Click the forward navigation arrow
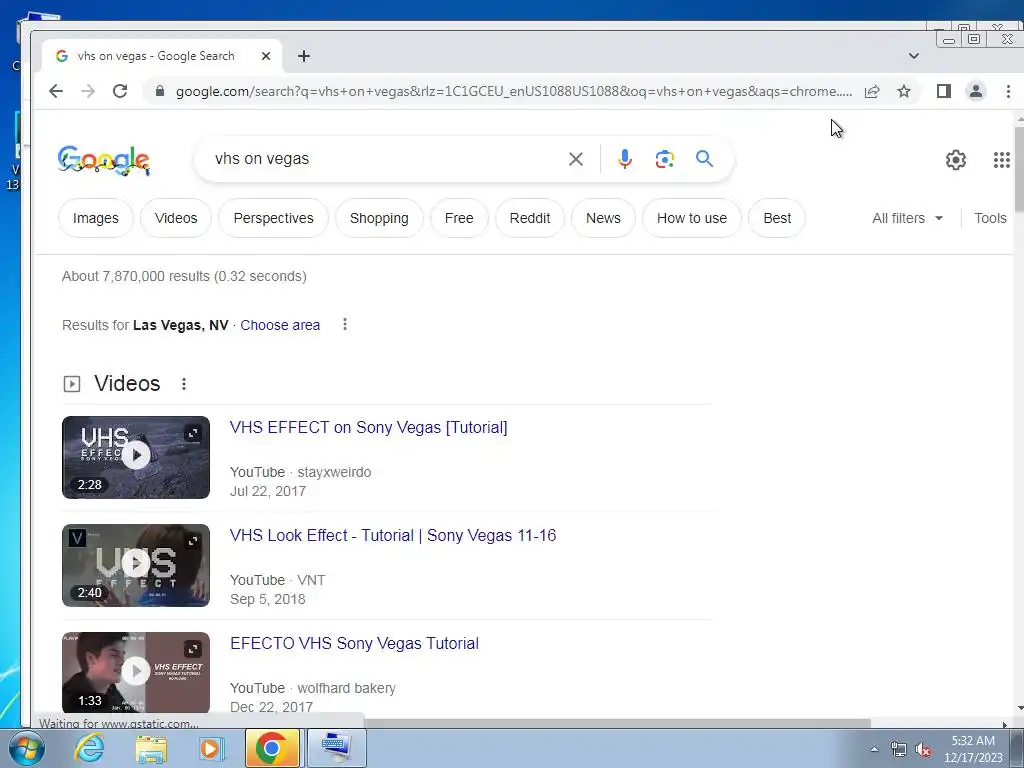 pos(88,91)
